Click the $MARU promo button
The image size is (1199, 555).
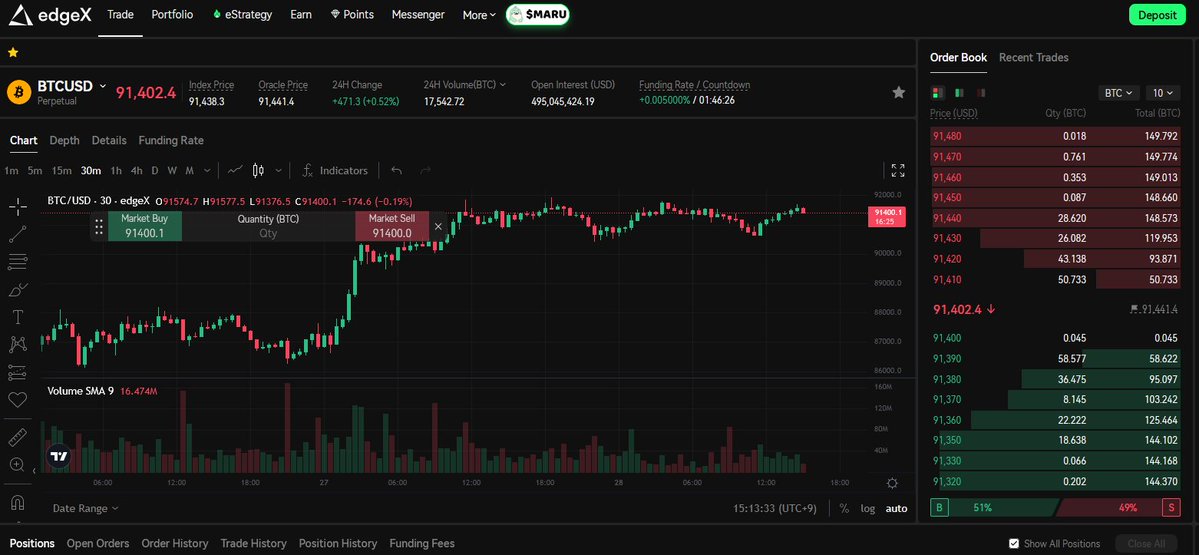[x=538, y=15]
